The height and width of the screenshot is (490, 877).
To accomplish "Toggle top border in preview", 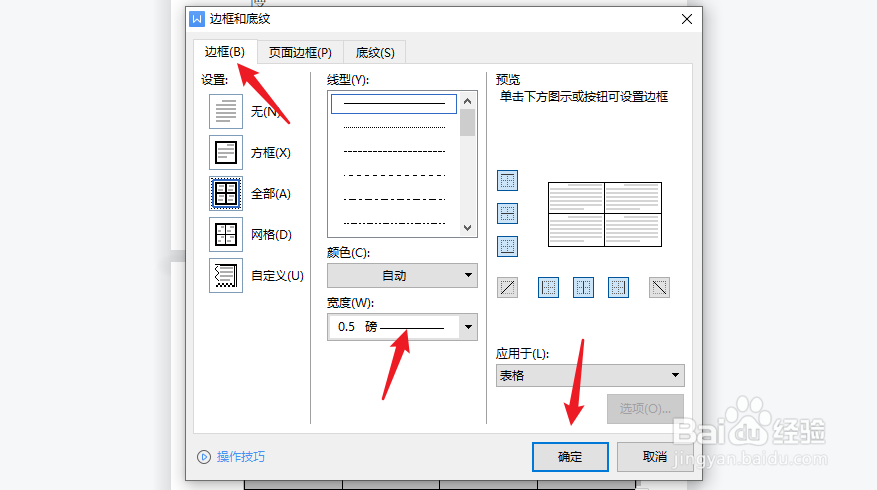I will tap(507, 181).
